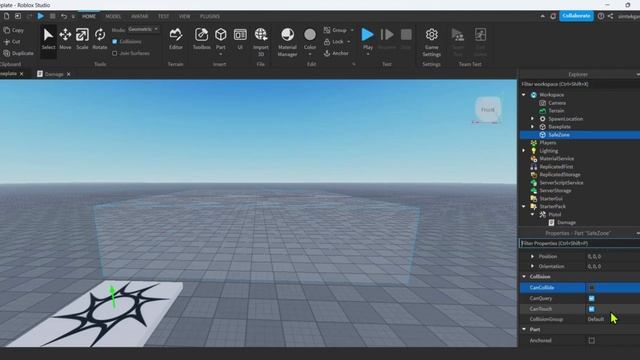Open Game Settings
640x360 pixels.
[x=431, y=42]
